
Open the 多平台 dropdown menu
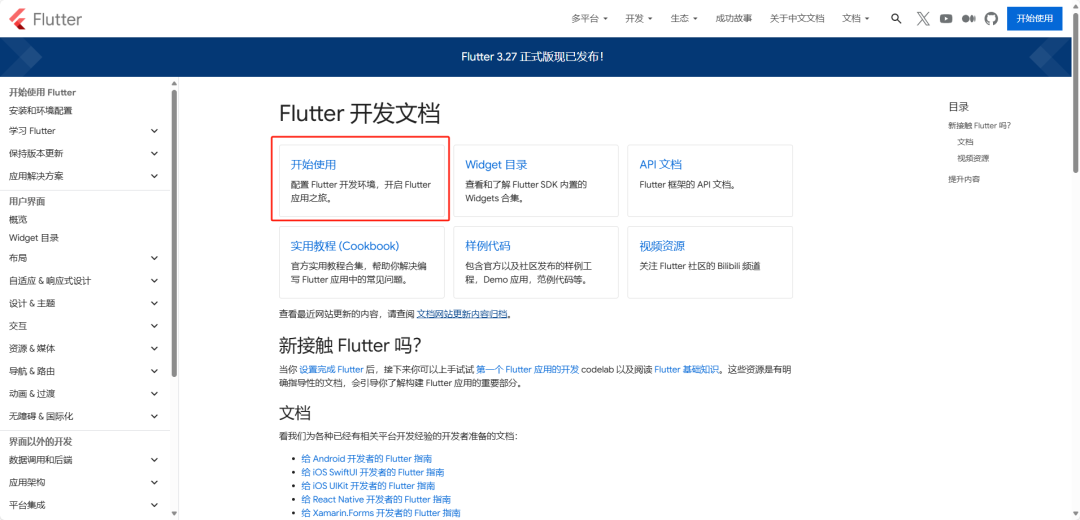tap(589, 19)
